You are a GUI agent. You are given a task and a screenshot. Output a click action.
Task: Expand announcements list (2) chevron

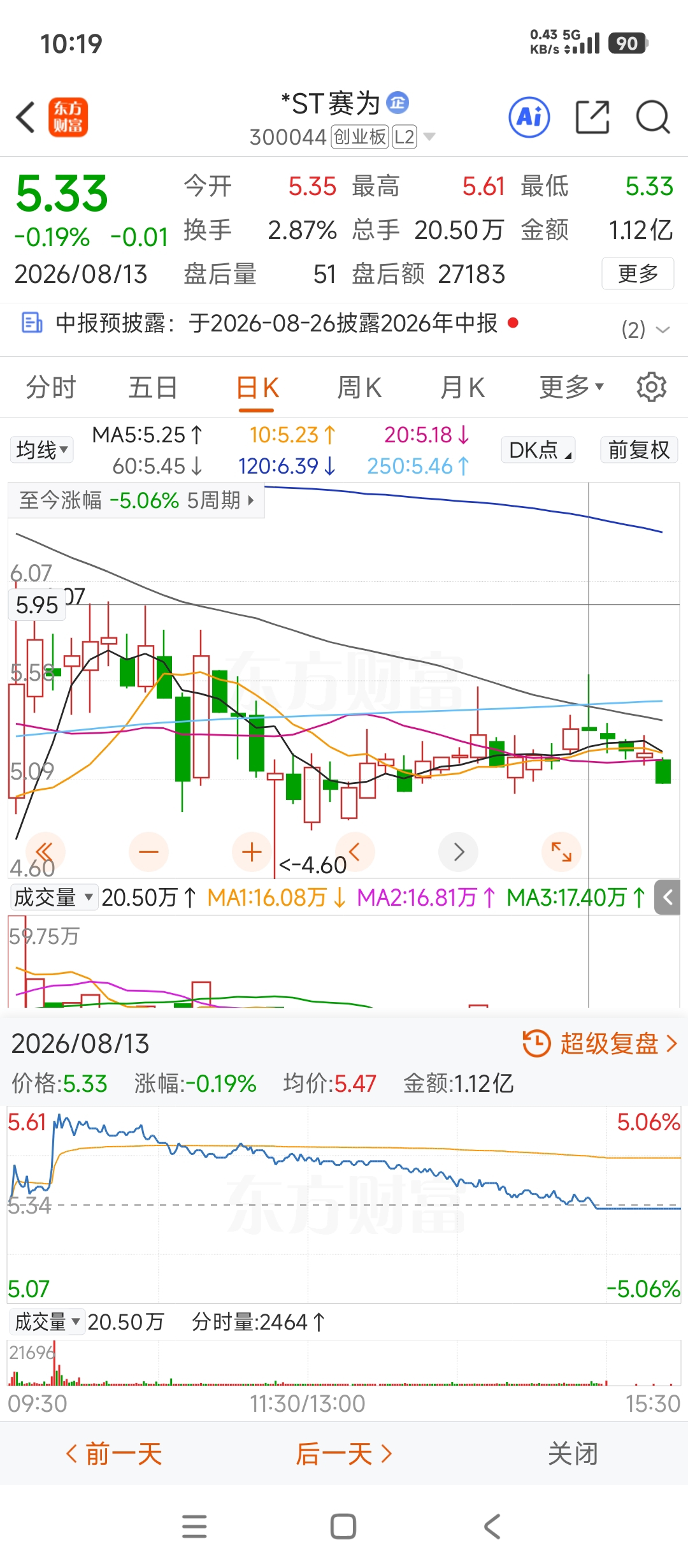click(663, 330)
